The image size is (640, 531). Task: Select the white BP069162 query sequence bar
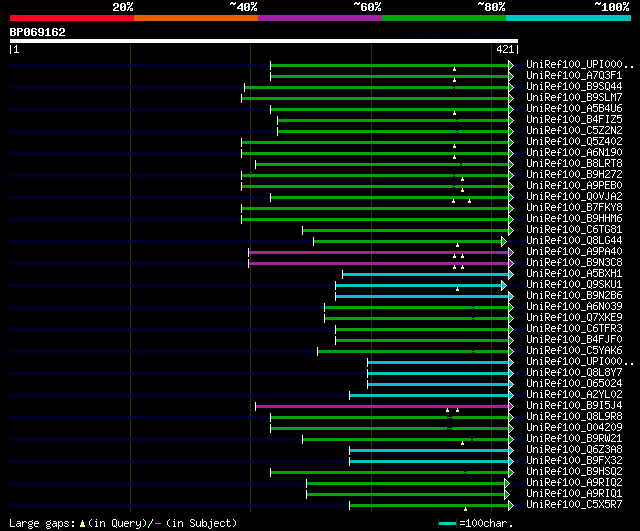[x=264, y=41]
